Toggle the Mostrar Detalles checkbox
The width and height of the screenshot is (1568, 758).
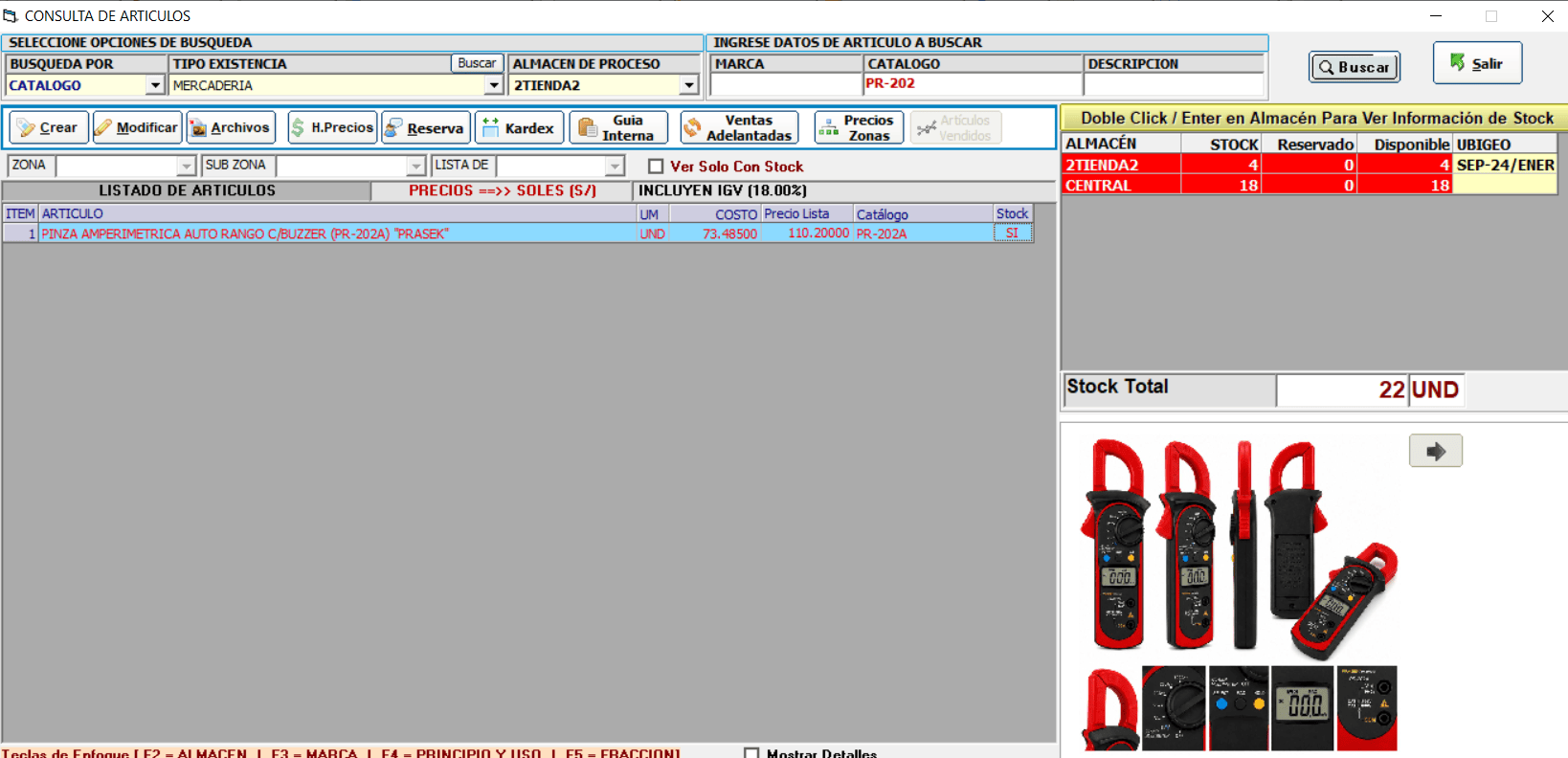pyautogui.click(x=751, y=753)
